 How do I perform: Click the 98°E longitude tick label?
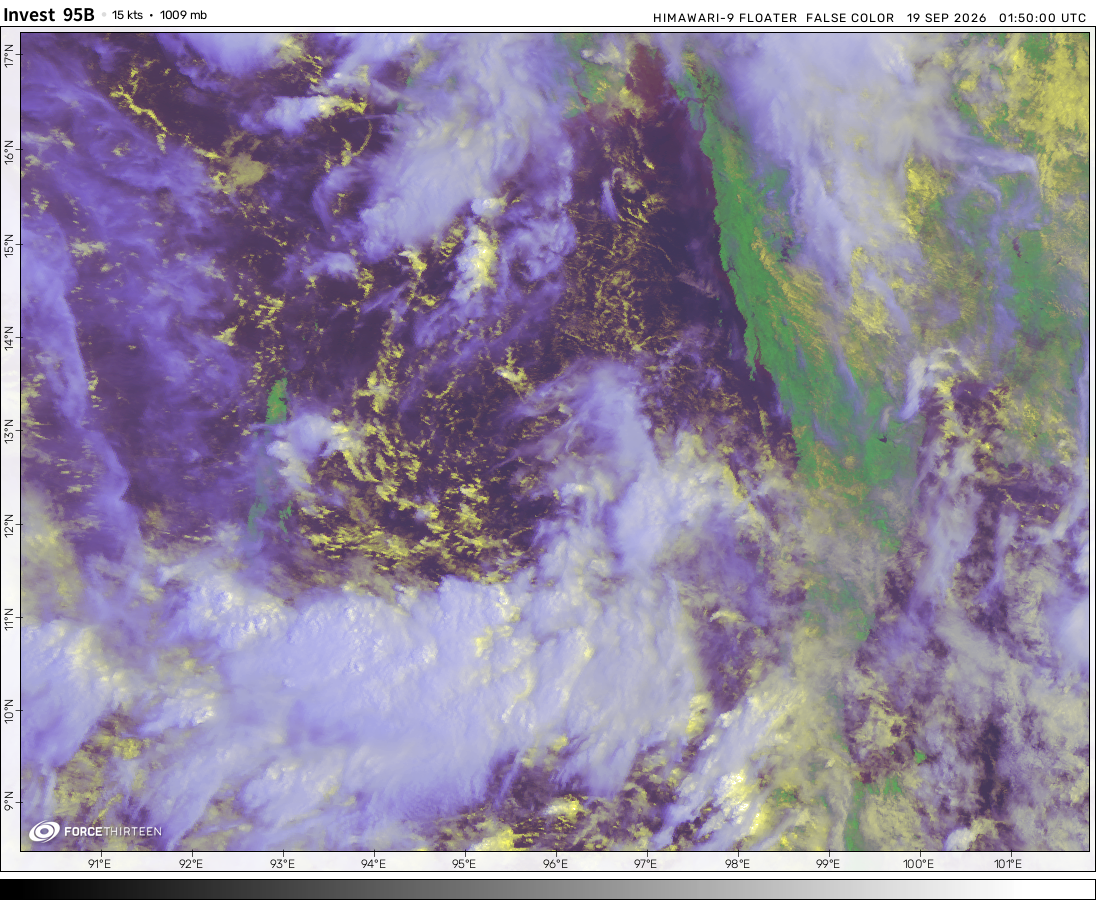click(737, 864)
